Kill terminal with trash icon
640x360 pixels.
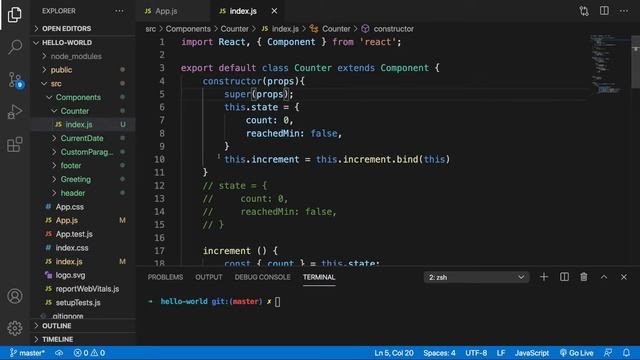tap(584, 277)
